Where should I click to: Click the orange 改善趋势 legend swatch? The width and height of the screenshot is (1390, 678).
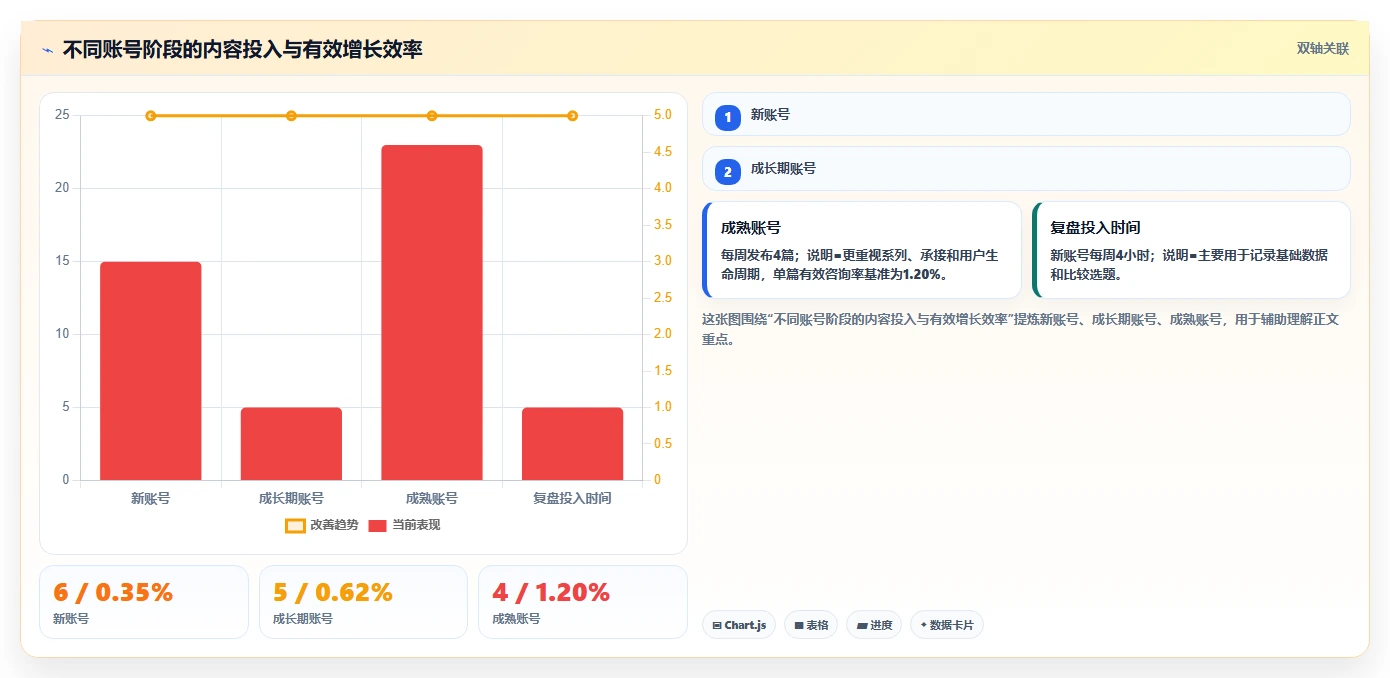click(295, 526)
